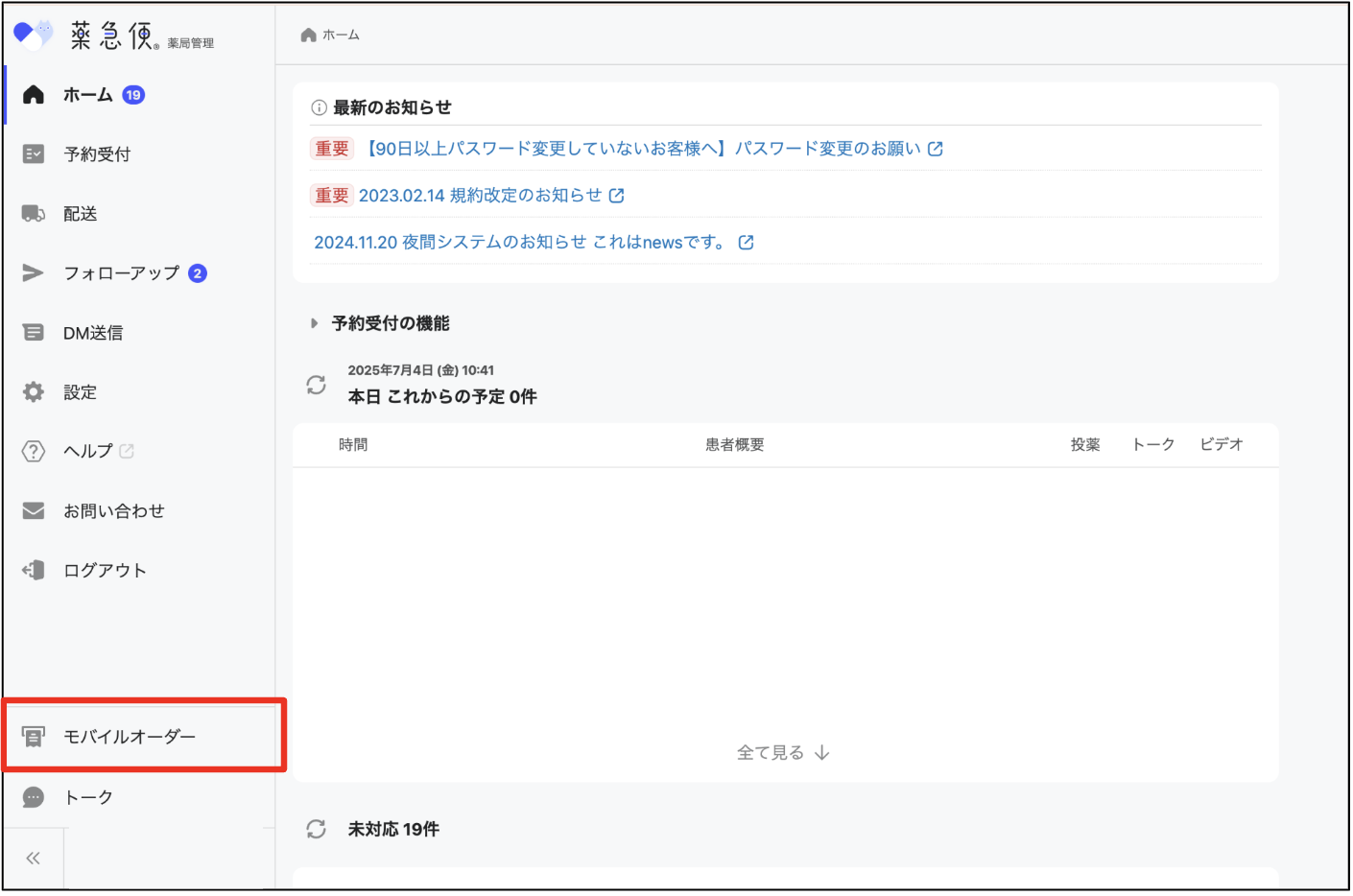Viewport: 1353px width, 896px height.
Task: Click the ヘルプ question mark icon
Action: coord(34,452)
